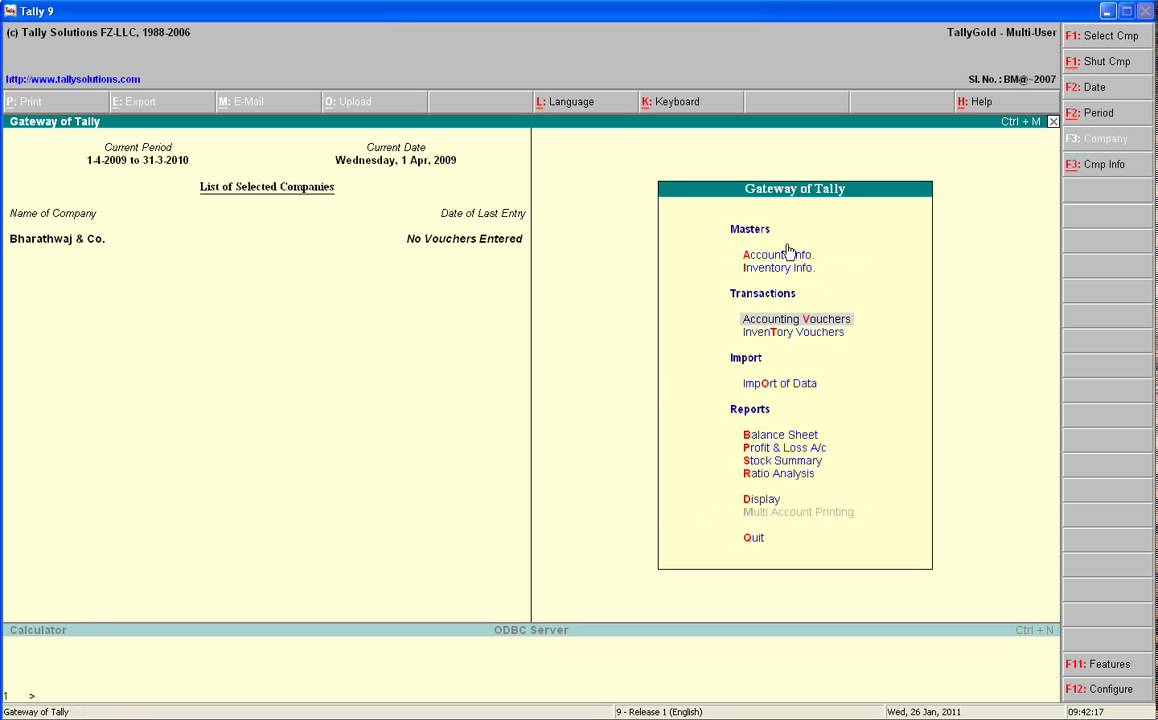Click the E: Export toolbar button

[x=162, y=102]
